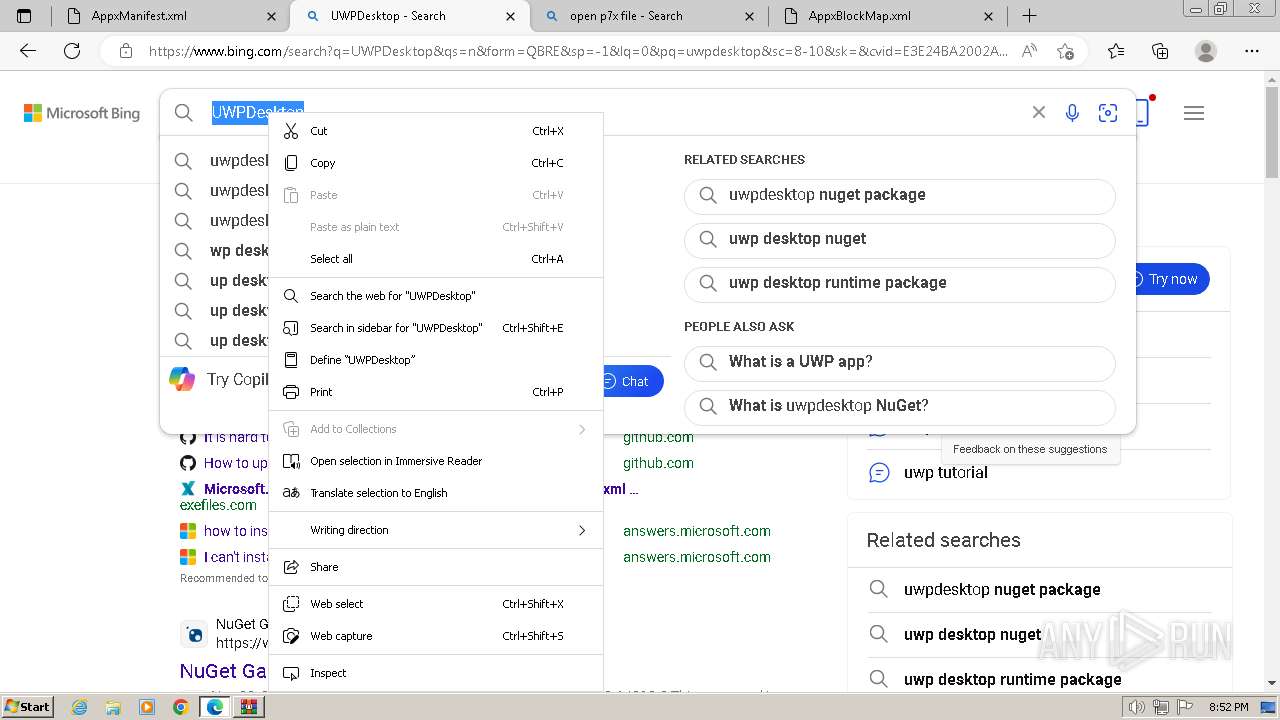Open the Windows Start menu
The height and width of the screenshot is (720, 1280).
tap(28, 706)
